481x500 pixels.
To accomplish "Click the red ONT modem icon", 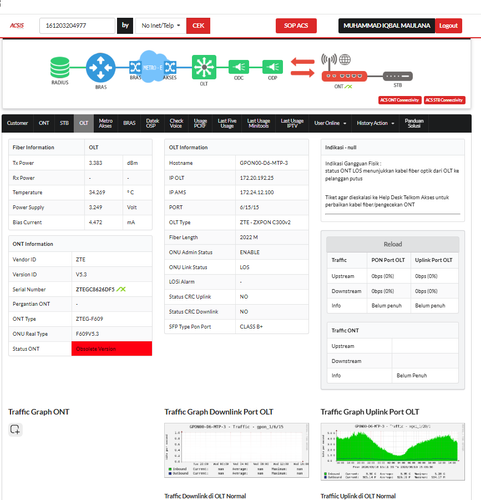I will [344, 76].
